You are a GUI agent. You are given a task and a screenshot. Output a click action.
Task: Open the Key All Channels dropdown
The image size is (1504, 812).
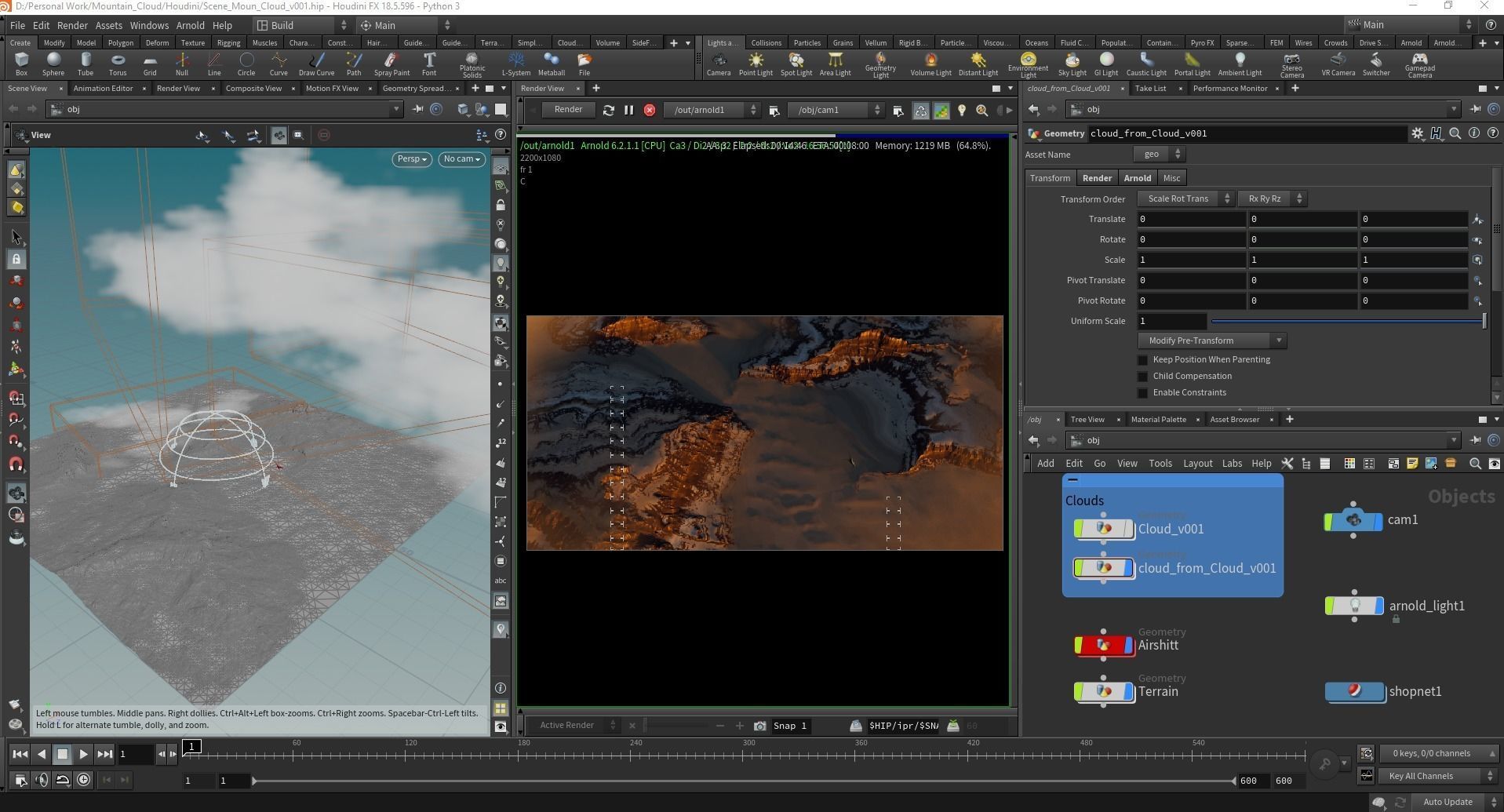1437,776
